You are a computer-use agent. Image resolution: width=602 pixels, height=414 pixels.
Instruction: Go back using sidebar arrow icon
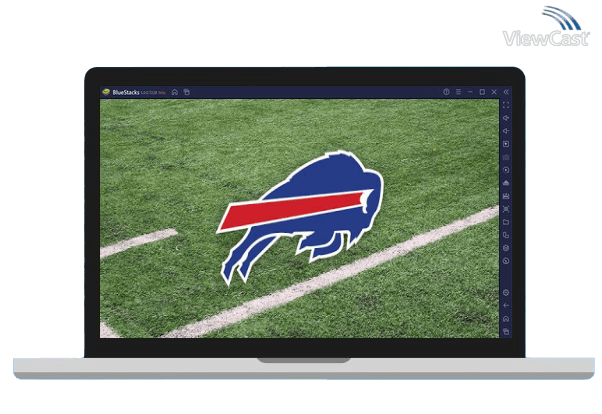pyautogui.click(x=506, y=306)
